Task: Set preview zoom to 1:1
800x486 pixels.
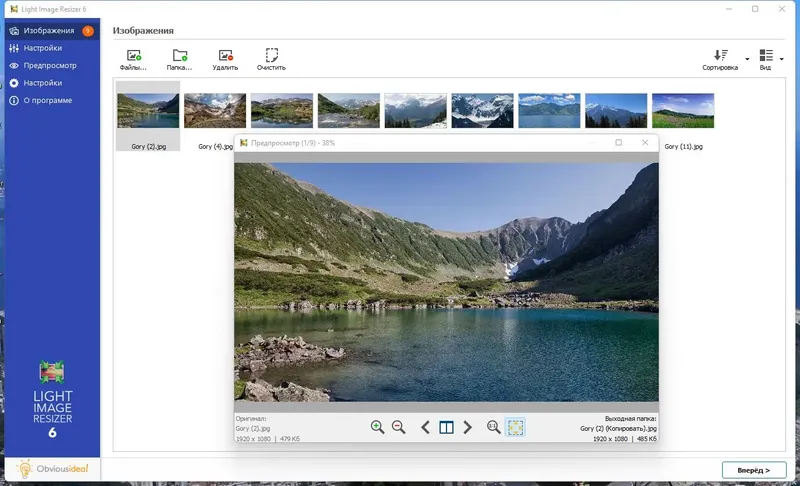Action: tap(493, 427)
